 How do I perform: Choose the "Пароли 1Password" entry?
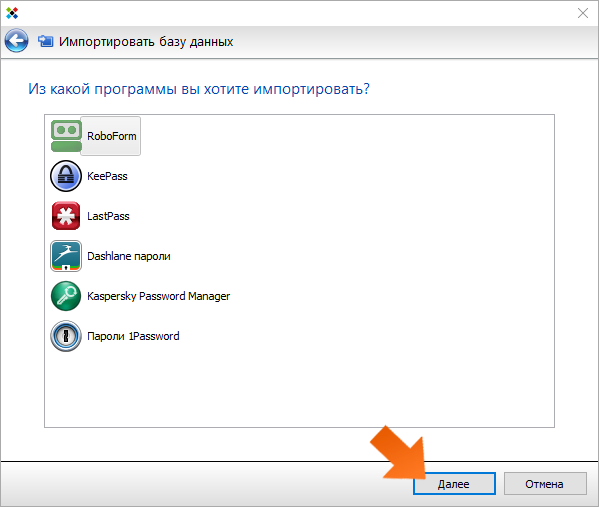[133, 336]
